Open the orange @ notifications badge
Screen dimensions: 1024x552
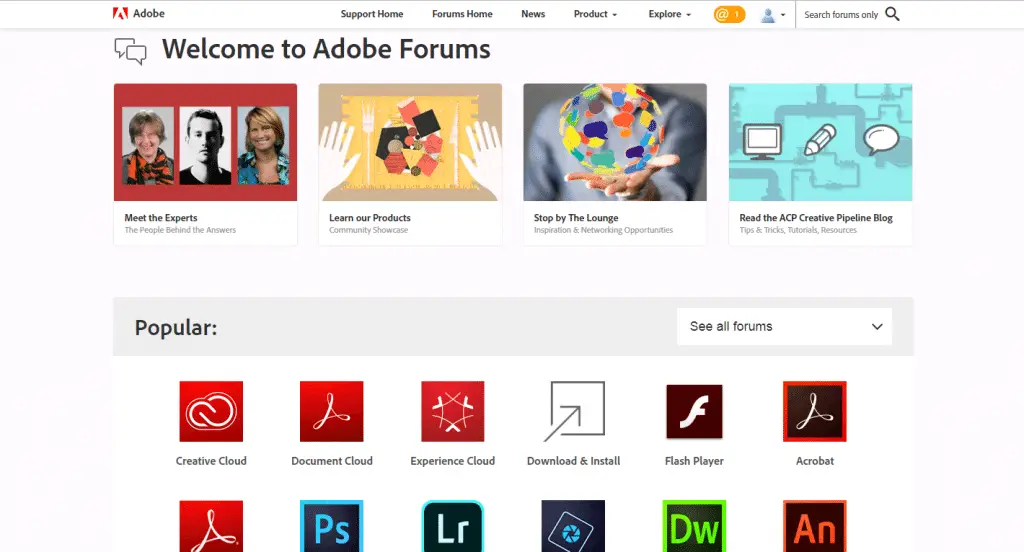coord(729,14)
